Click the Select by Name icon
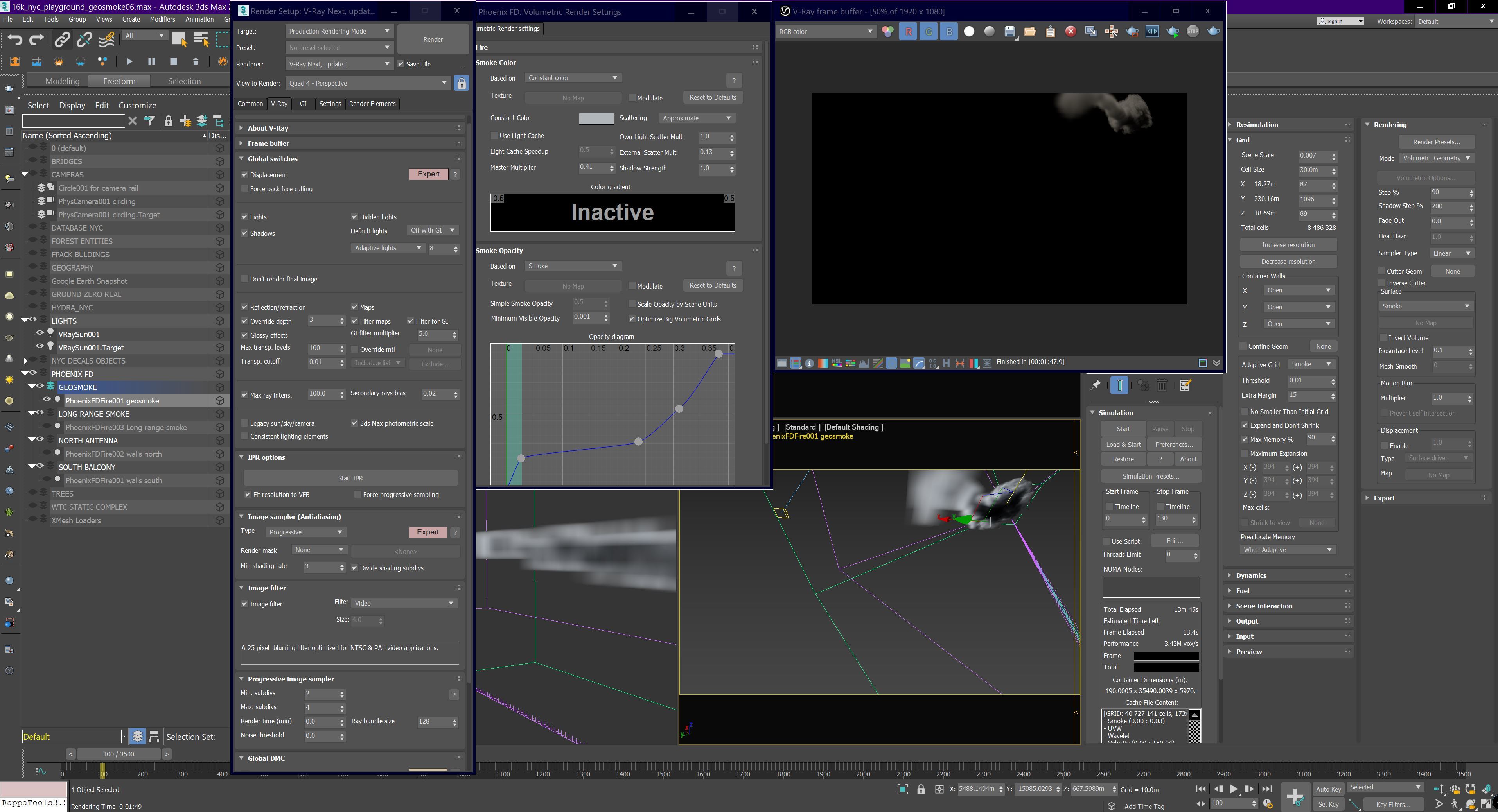The width and height of the screenshot is (1498, 812). [201, 39]
